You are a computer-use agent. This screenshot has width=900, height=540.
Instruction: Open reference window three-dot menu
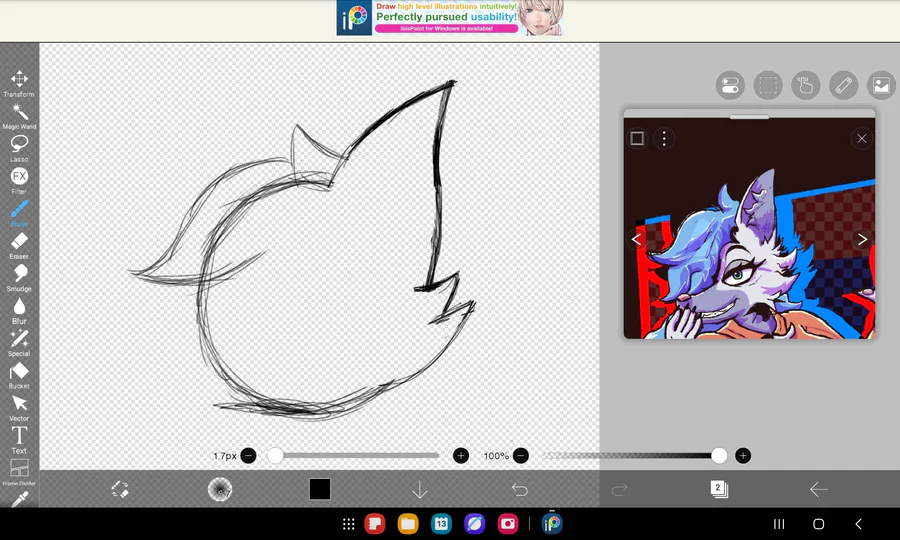[x=664, y=138]
